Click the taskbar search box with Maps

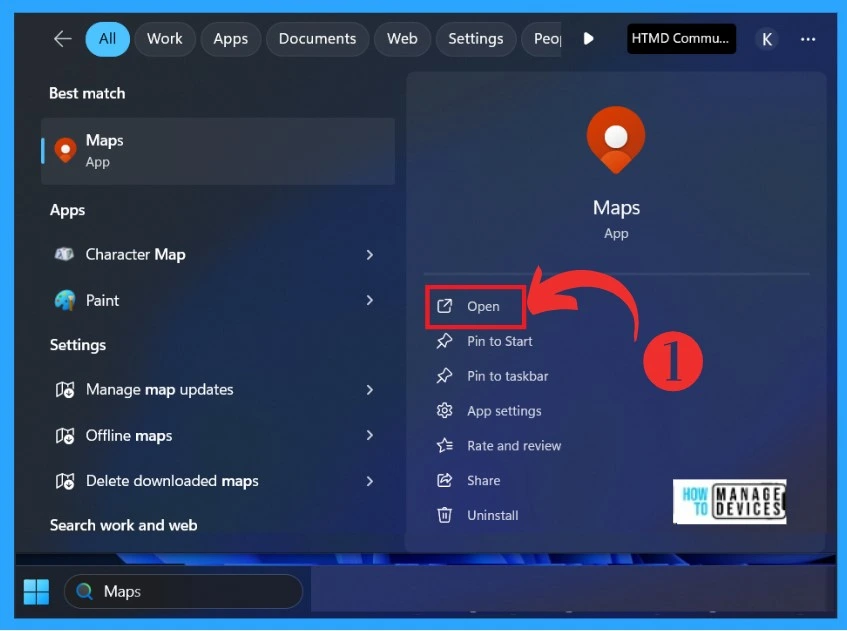tap(184, 592)
